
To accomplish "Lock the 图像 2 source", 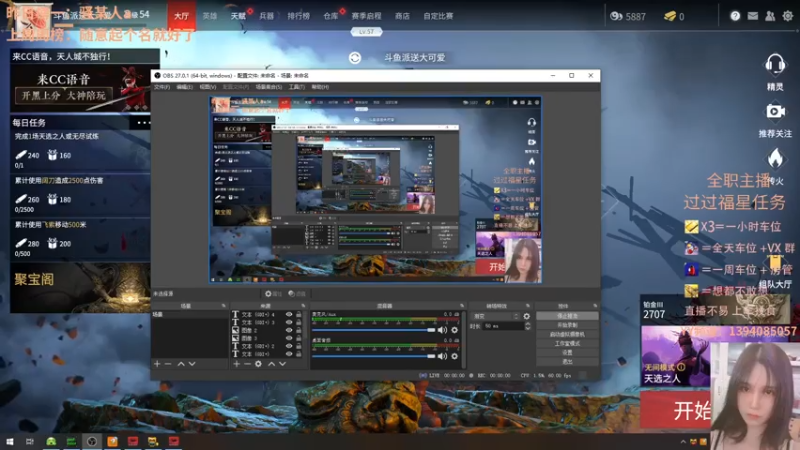I will pyautogui.click(x=298, y=330).
